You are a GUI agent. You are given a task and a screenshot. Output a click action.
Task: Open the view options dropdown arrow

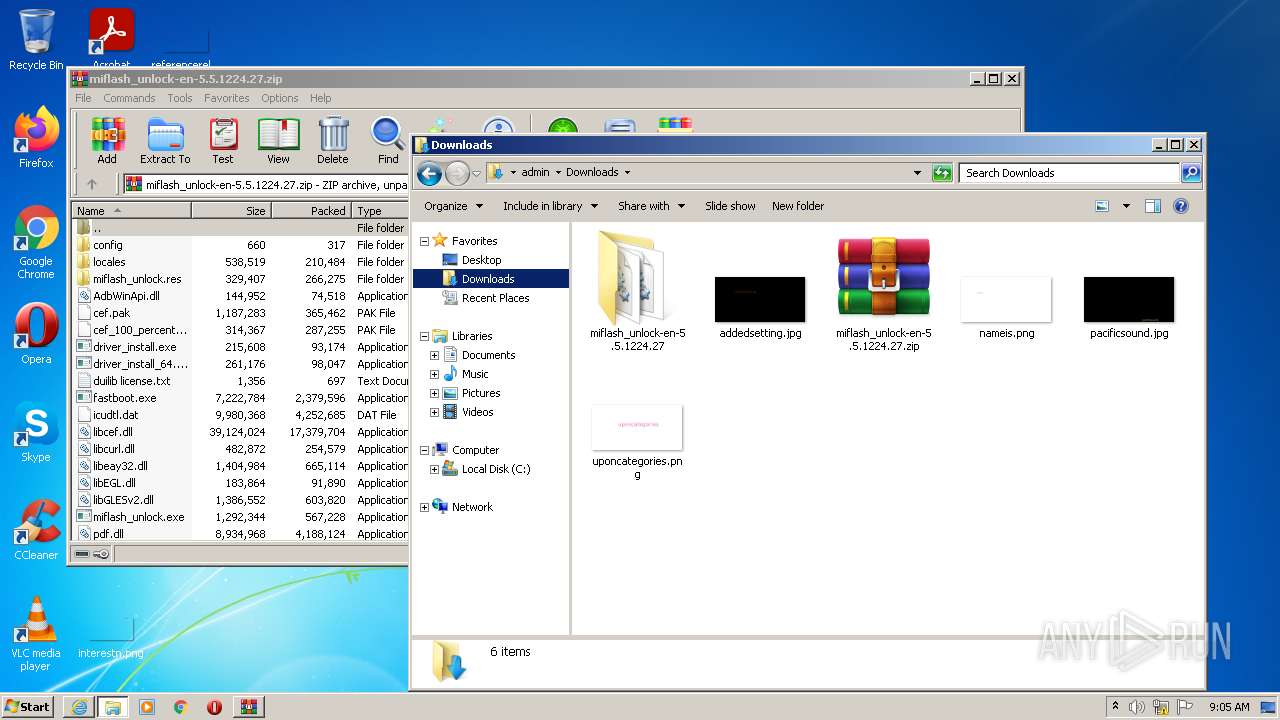tap(1126, 206)
